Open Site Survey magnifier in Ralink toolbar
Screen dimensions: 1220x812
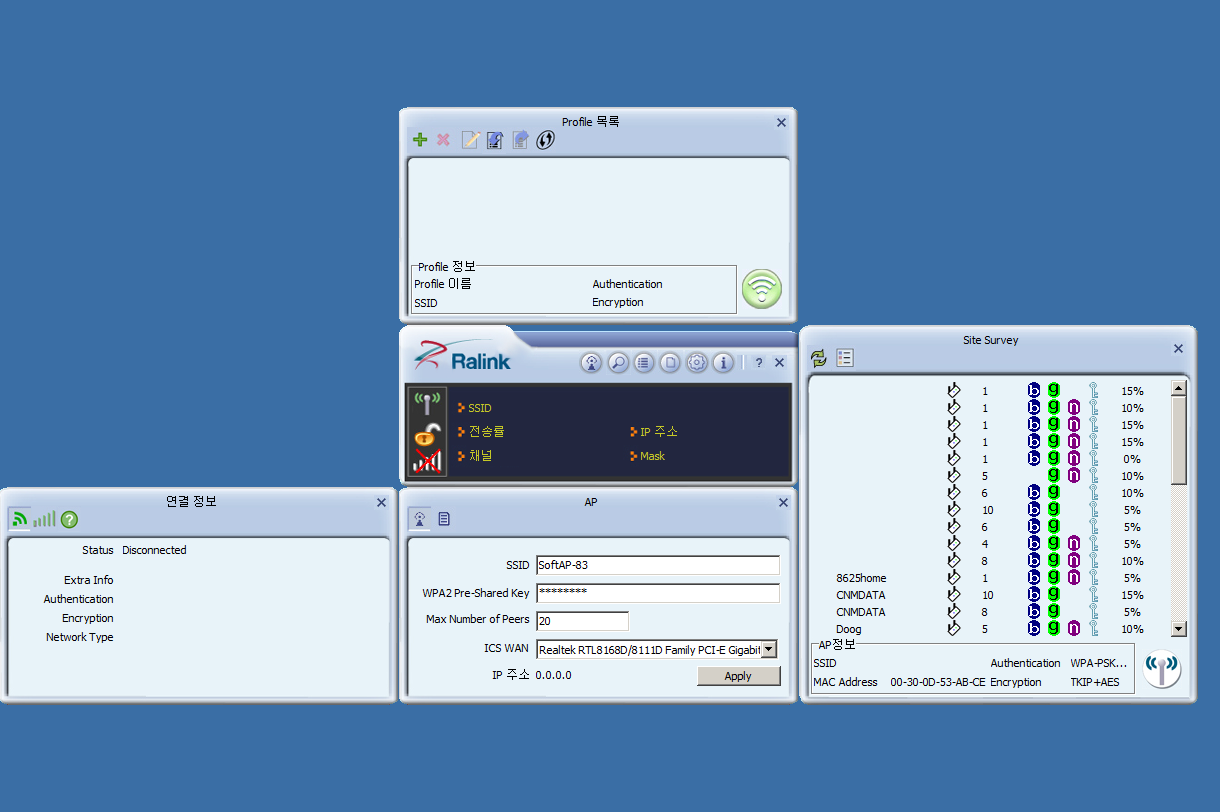pyautogui.click(x=618, y=363)
